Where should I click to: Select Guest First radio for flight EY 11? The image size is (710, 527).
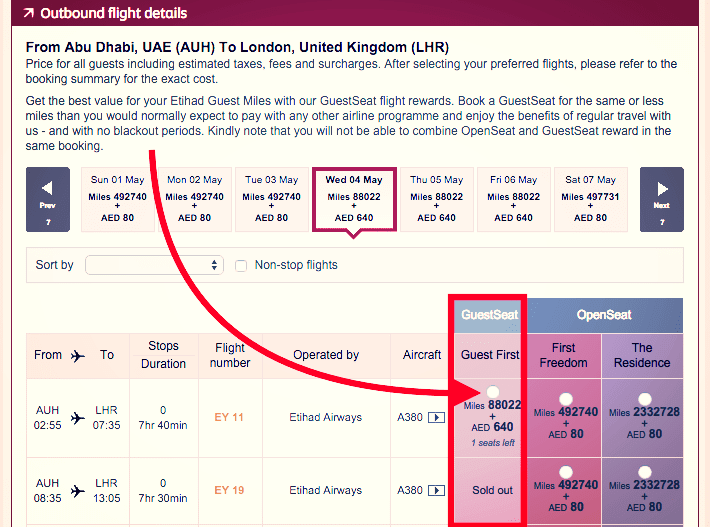[491, 392]
